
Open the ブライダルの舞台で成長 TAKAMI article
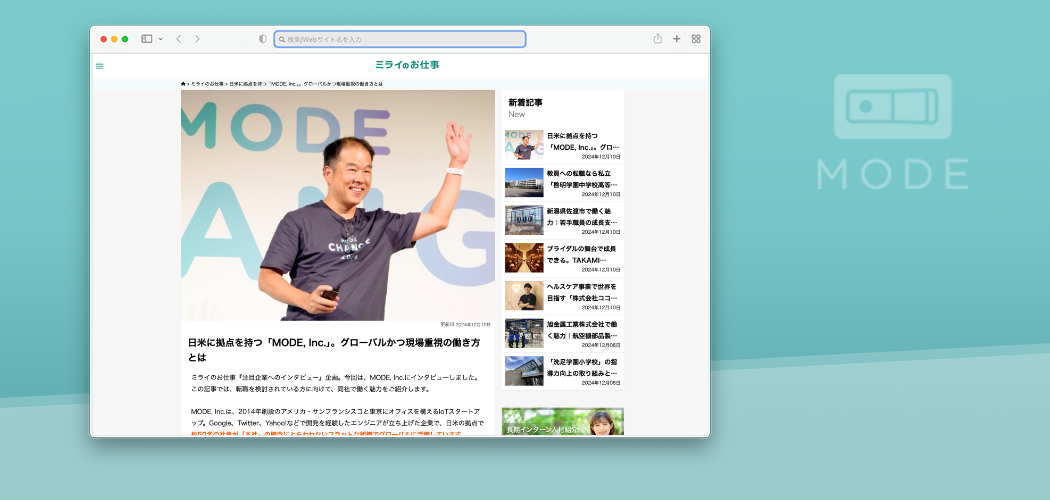pyautogui.click(x=582, y=254)
